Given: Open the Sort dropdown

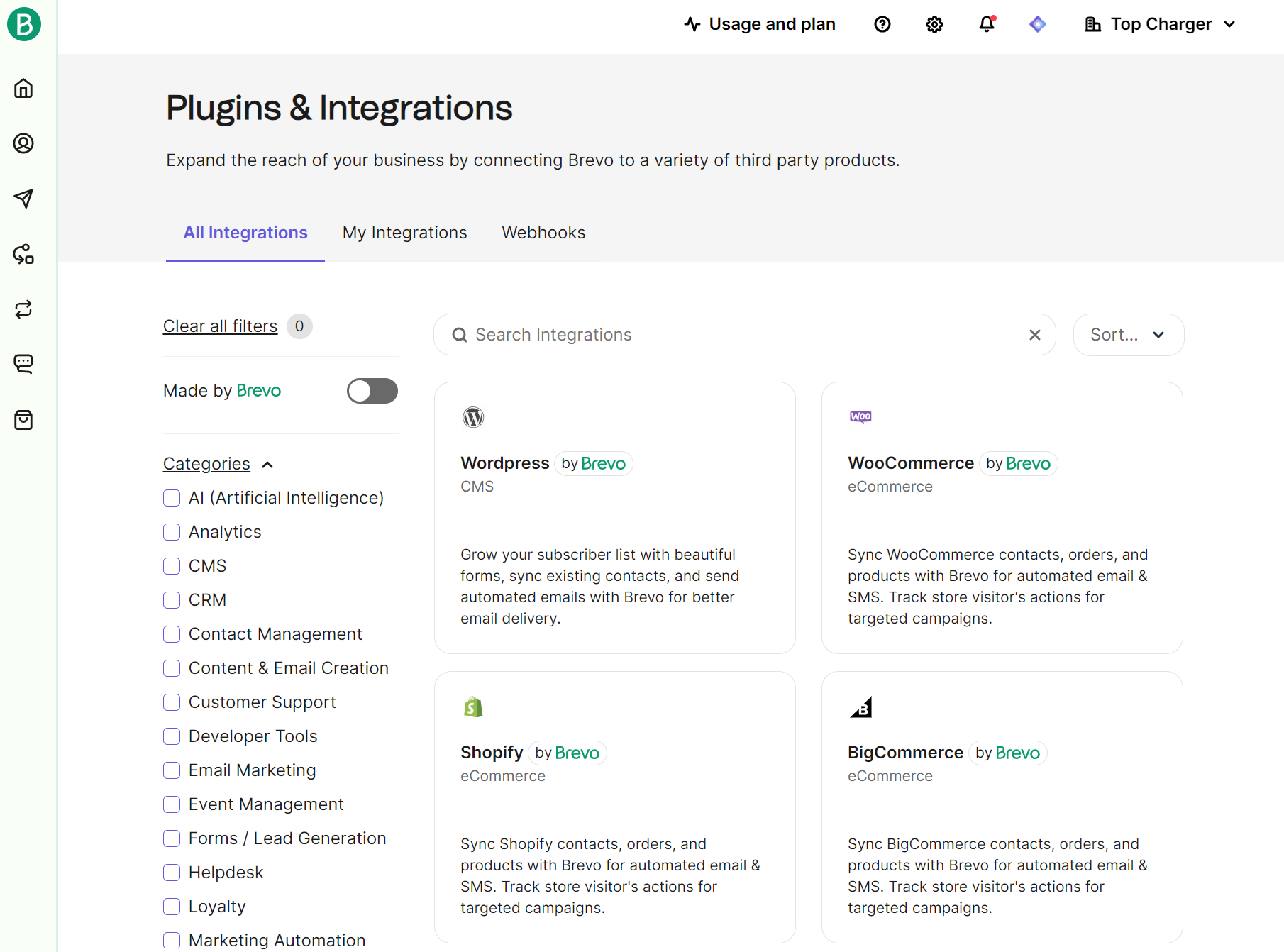Looking at the screenshot, I should coord(1128,334).
